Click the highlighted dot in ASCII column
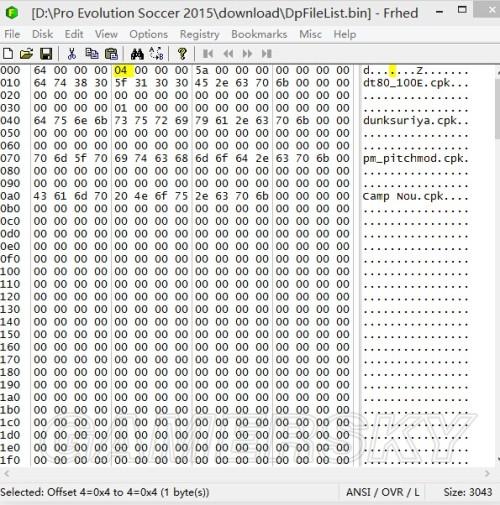 393,70
